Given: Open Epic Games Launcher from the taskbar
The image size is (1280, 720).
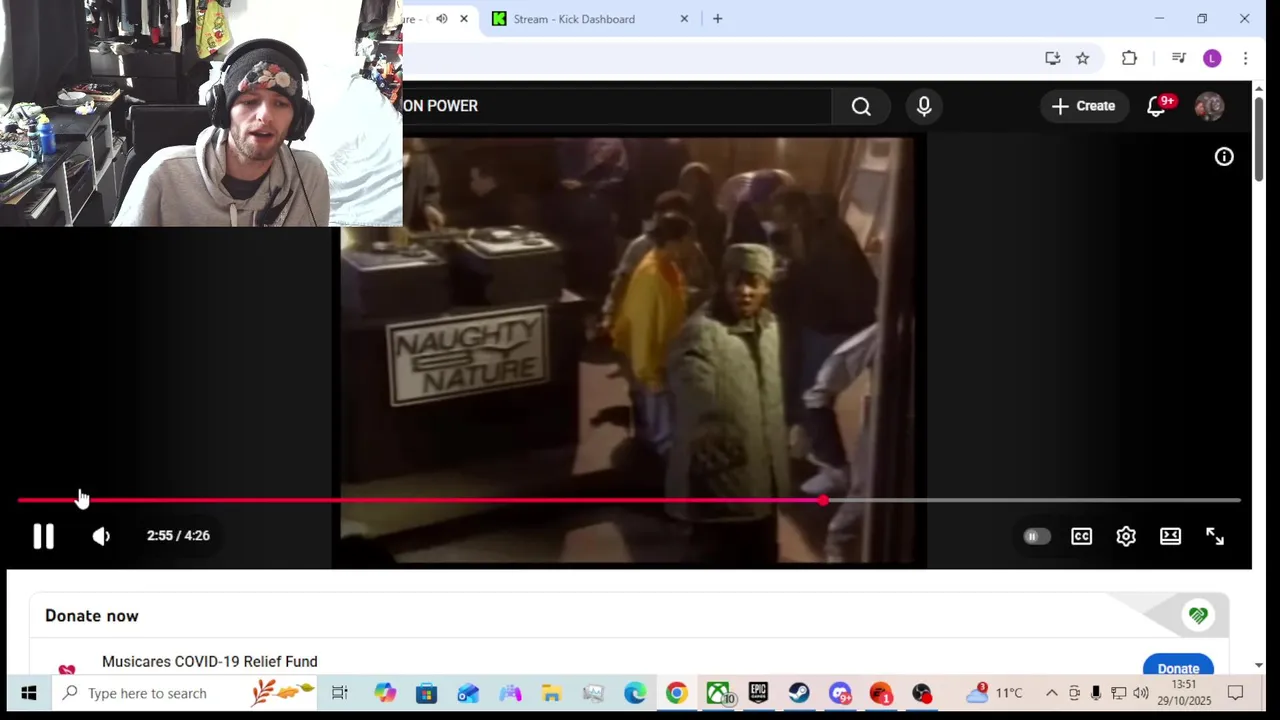Looking at the screenshot, I should click(758, 693).
